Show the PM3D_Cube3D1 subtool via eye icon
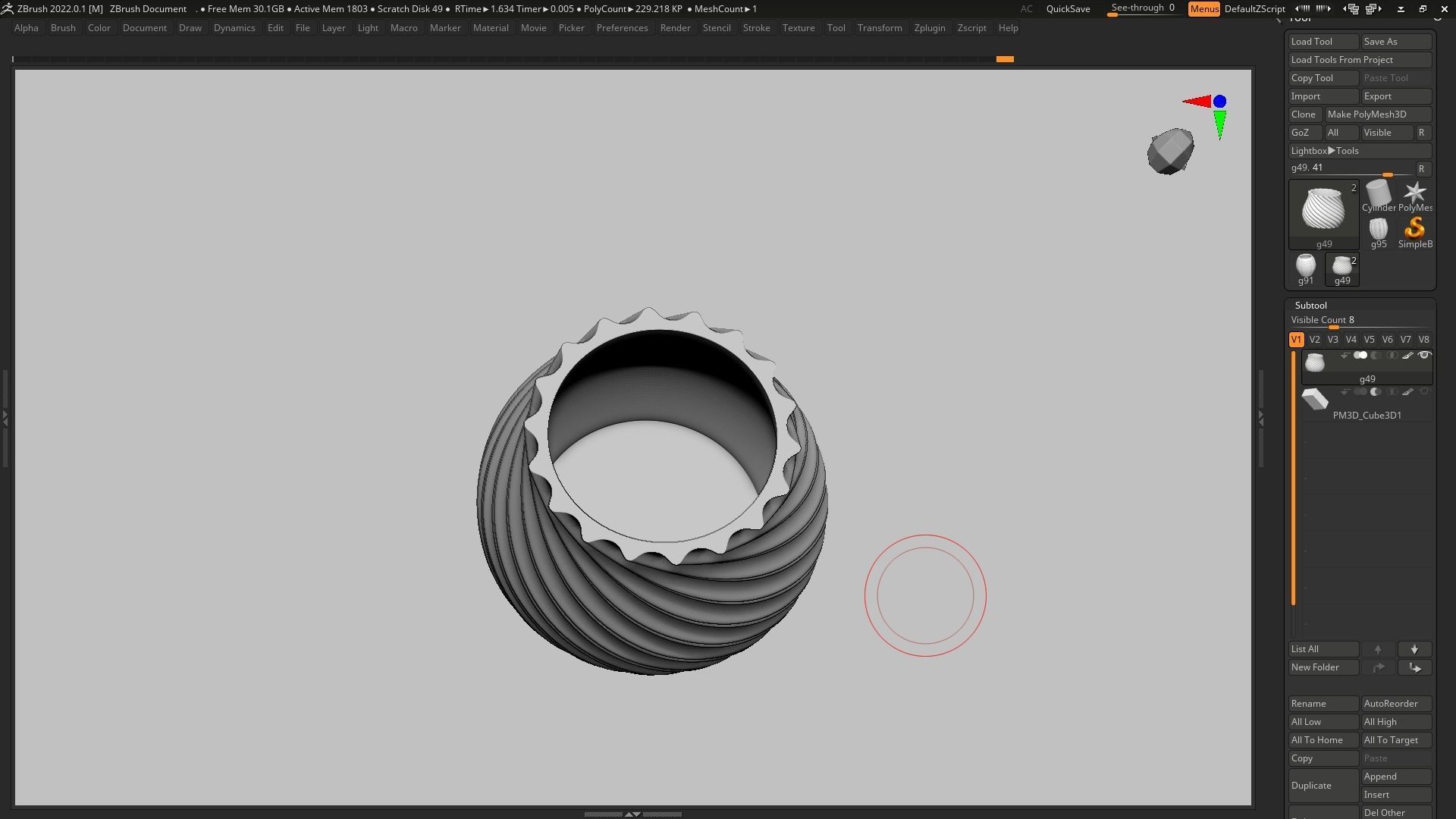This screenshot has height=819, width=1456. 1424,392
